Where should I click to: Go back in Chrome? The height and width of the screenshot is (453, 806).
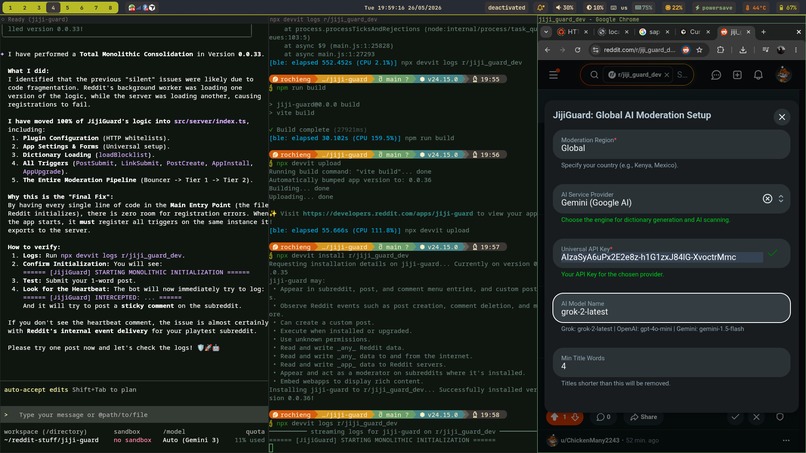point(547,50)
